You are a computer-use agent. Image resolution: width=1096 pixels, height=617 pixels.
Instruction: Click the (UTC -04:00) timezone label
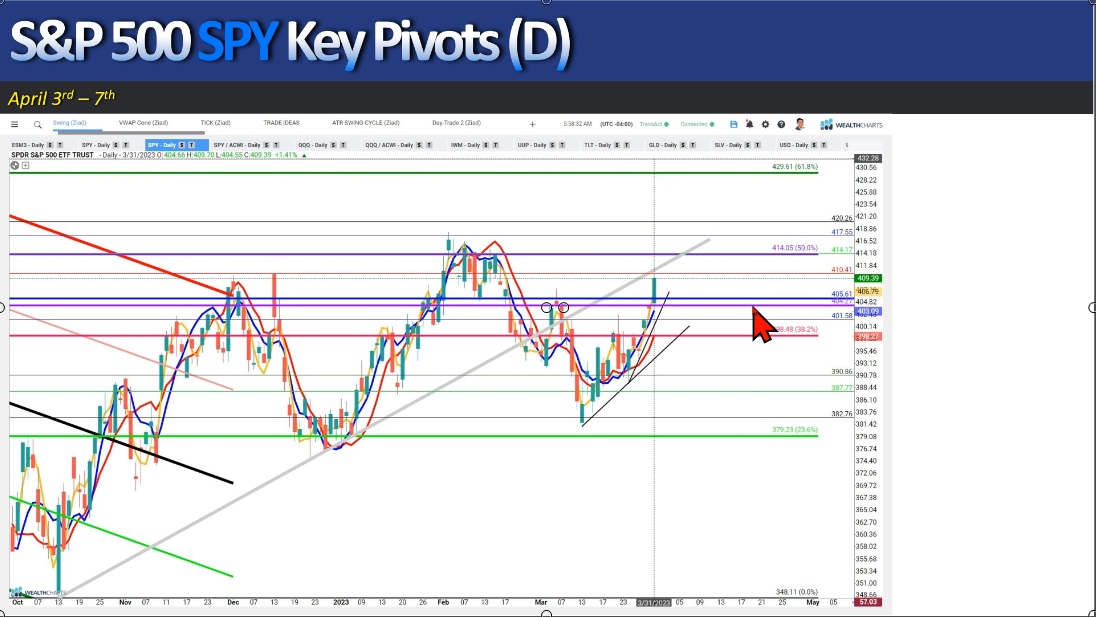click(616, 124)
